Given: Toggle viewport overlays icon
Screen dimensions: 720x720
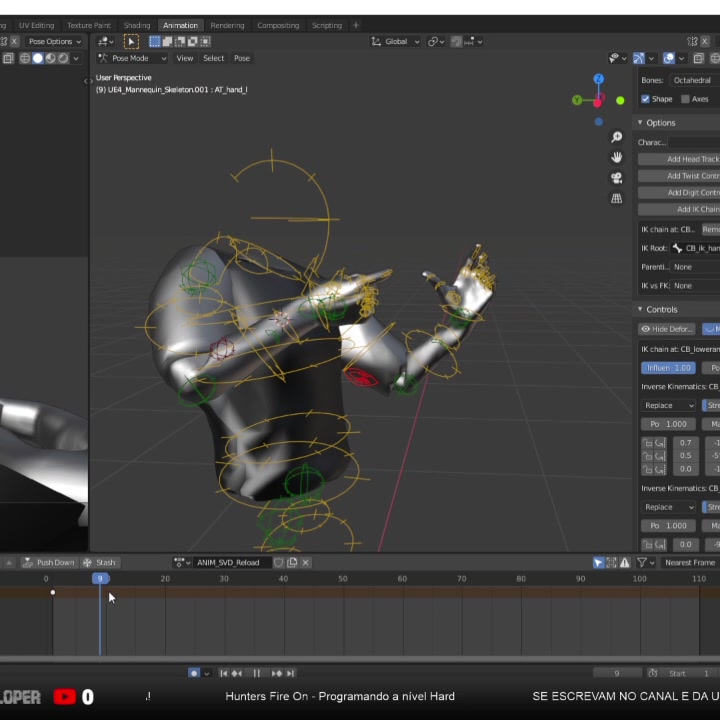Looking at the screenshot, I should [669, 58].
